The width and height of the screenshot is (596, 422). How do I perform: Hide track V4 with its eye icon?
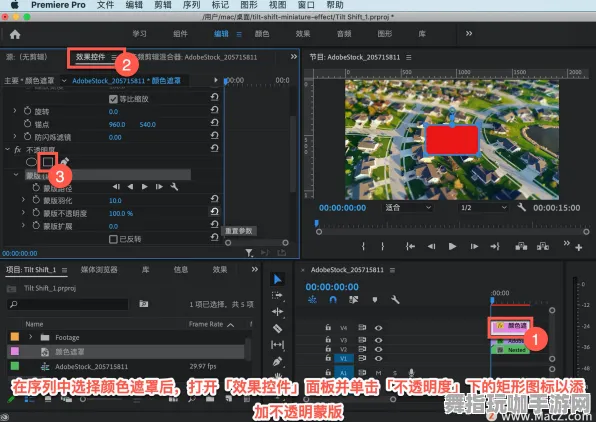click(x=378, y=328)
